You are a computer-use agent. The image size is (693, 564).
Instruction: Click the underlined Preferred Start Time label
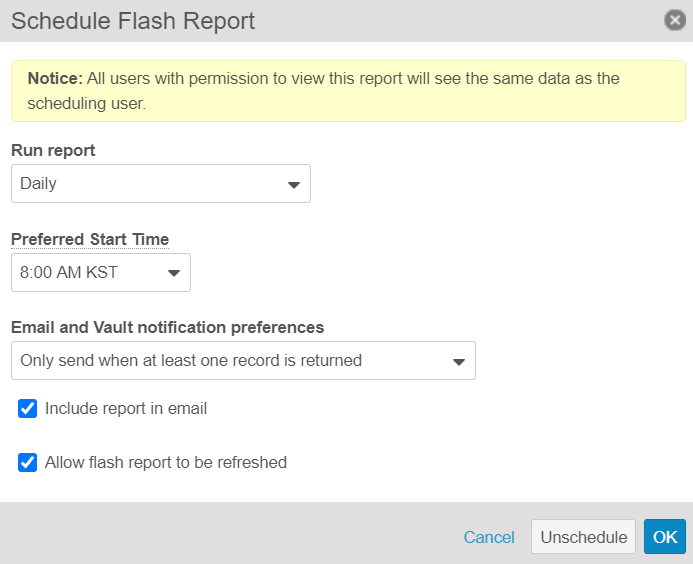coord(90,239)
